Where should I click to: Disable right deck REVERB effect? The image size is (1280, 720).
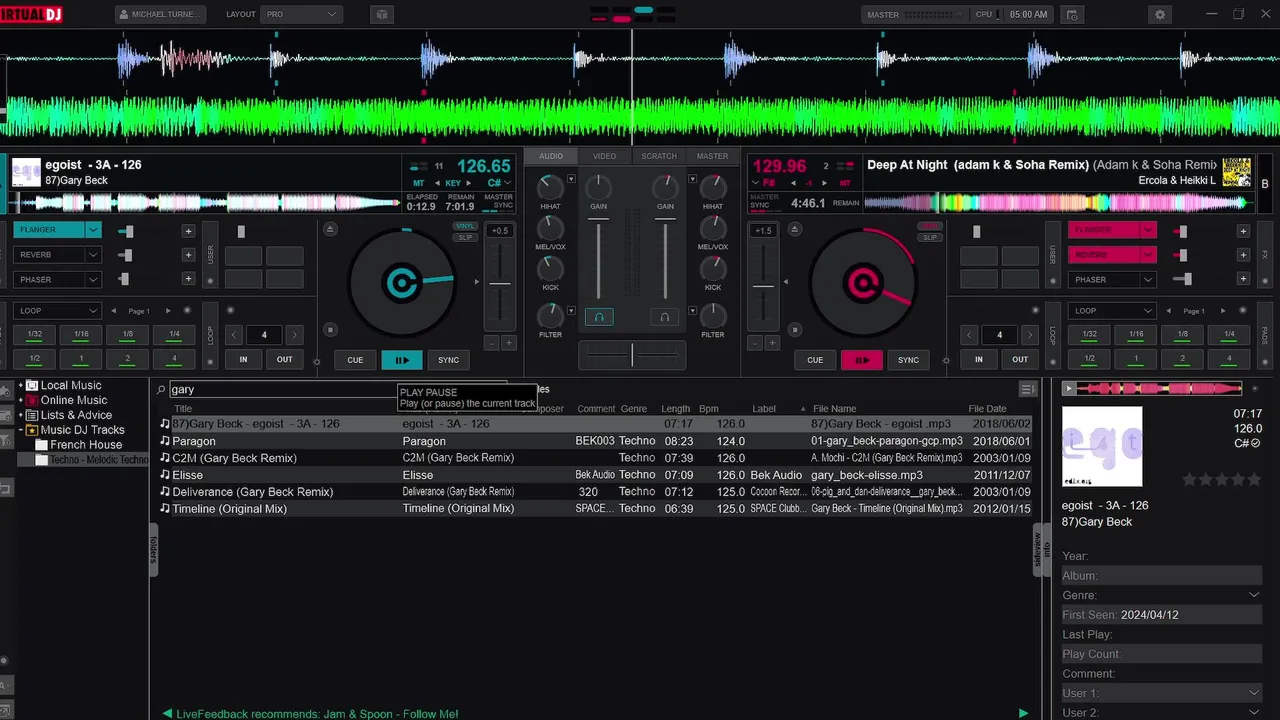1103,255
